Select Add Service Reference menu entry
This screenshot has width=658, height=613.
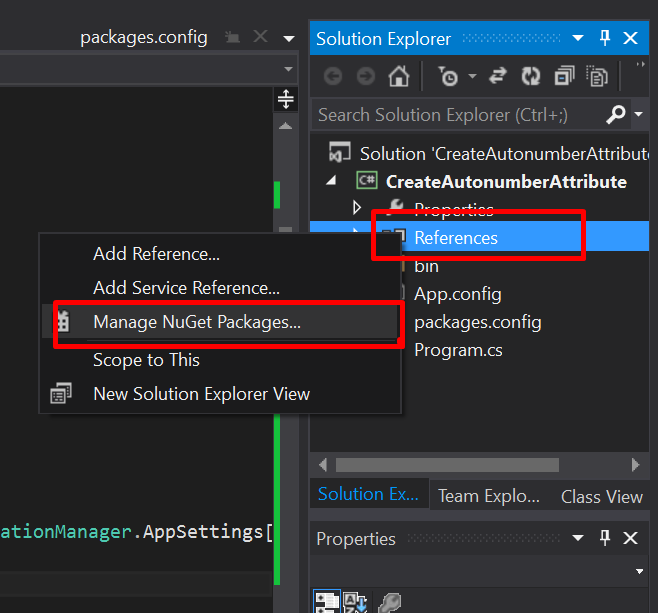coord(186,288)
